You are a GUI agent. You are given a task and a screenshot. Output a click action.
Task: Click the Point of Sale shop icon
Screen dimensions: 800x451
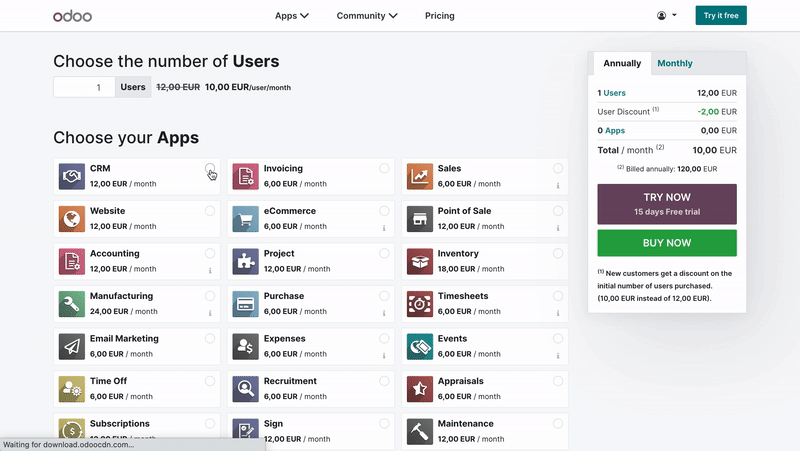click(419, 219)
